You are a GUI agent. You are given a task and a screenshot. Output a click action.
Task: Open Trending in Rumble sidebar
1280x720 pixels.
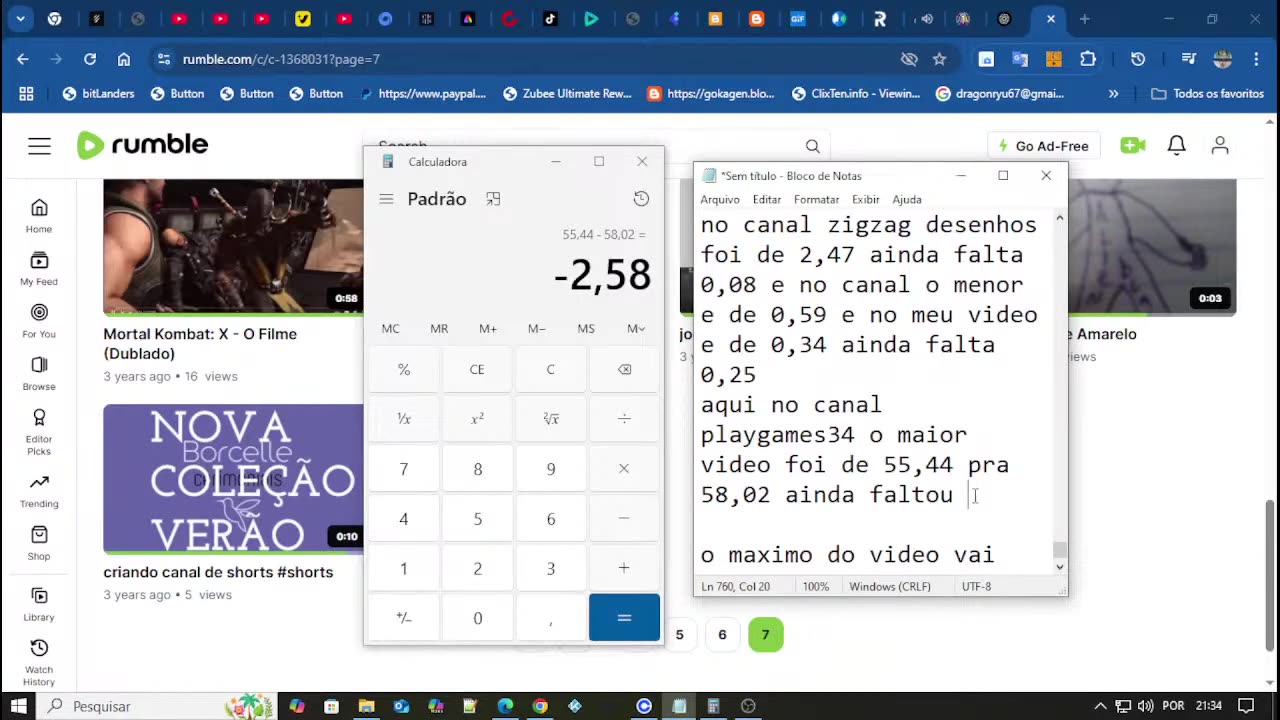pyautogui.click(x=39, y=491)
